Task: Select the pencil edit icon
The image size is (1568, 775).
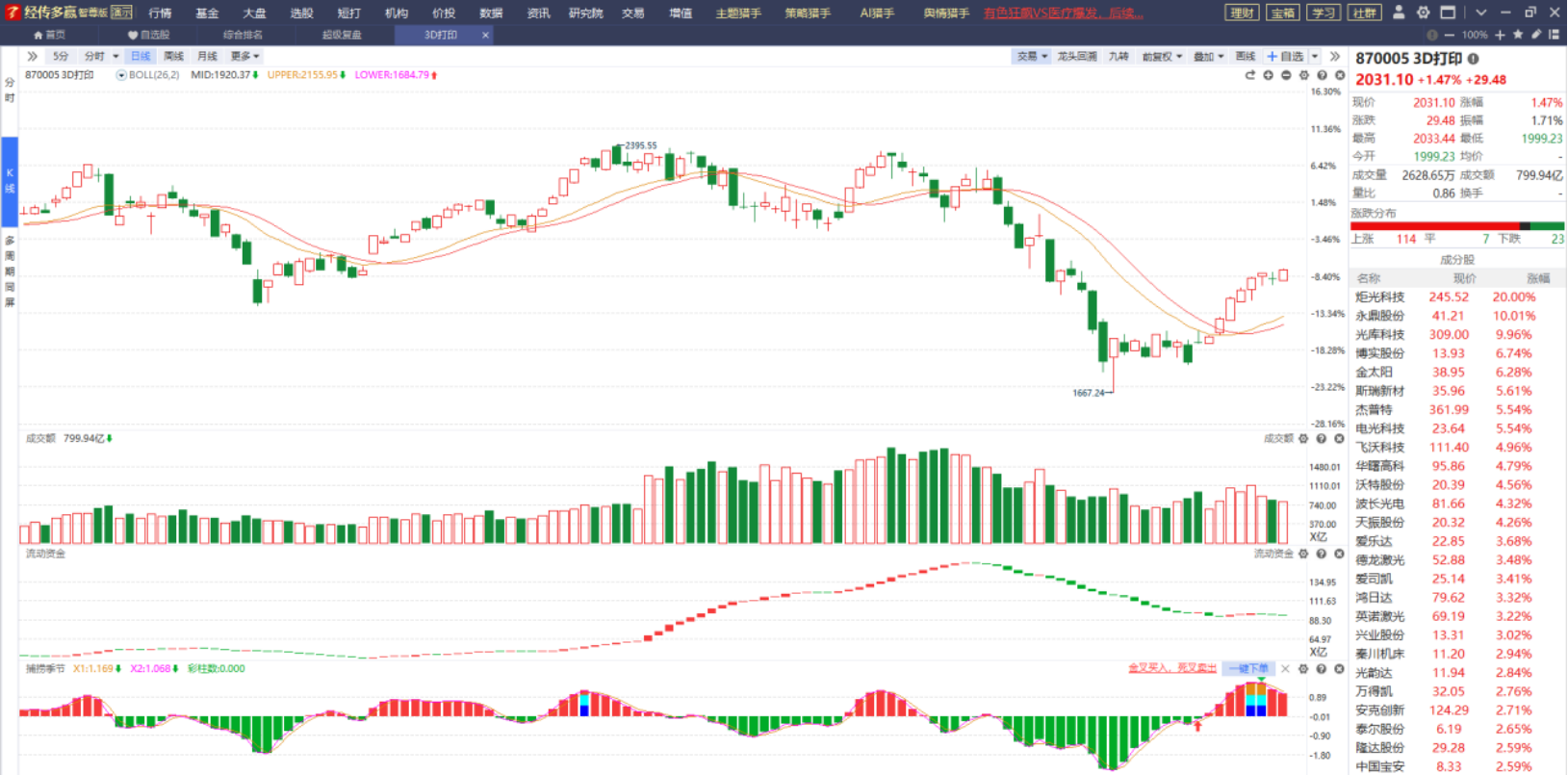Action: pyautogui.click(x=1536, y=35)
